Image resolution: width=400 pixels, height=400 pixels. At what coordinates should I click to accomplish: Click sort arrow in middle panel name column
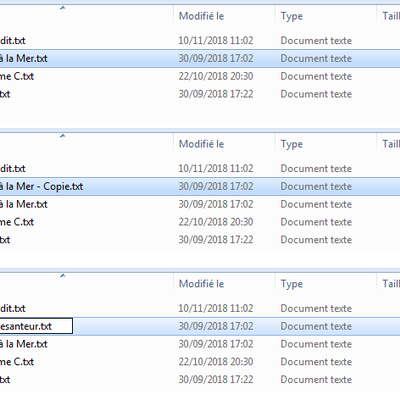coord(63,136)
